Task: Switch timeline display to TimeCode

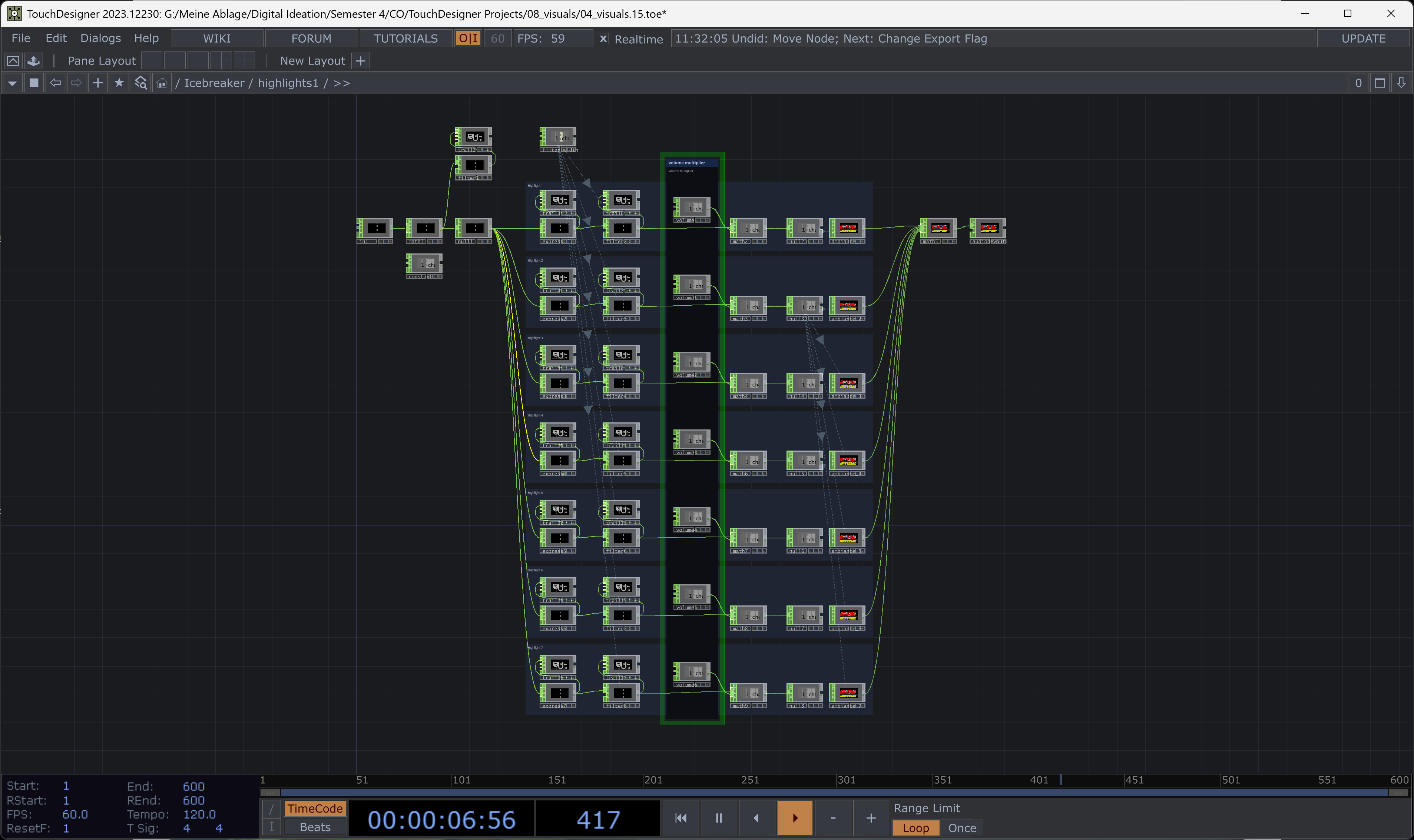Action: pos(315,808)
